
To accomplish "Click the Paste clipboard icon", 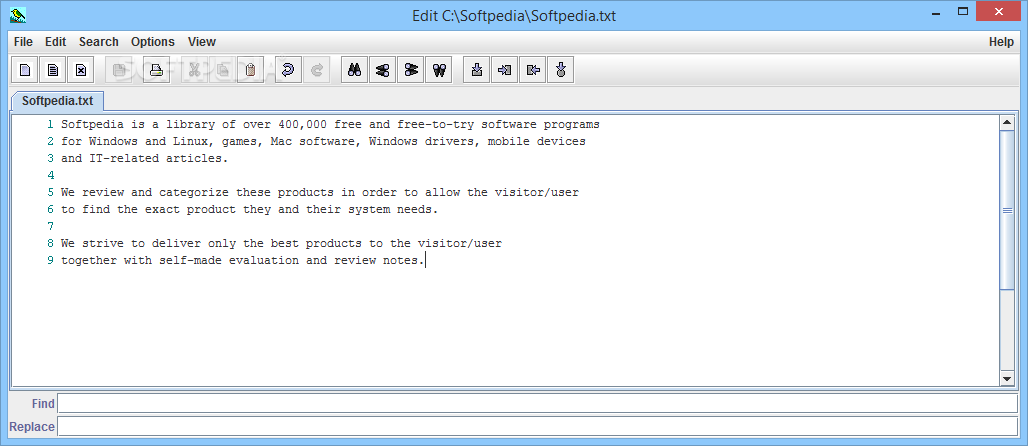I will (x=250, y=70).
